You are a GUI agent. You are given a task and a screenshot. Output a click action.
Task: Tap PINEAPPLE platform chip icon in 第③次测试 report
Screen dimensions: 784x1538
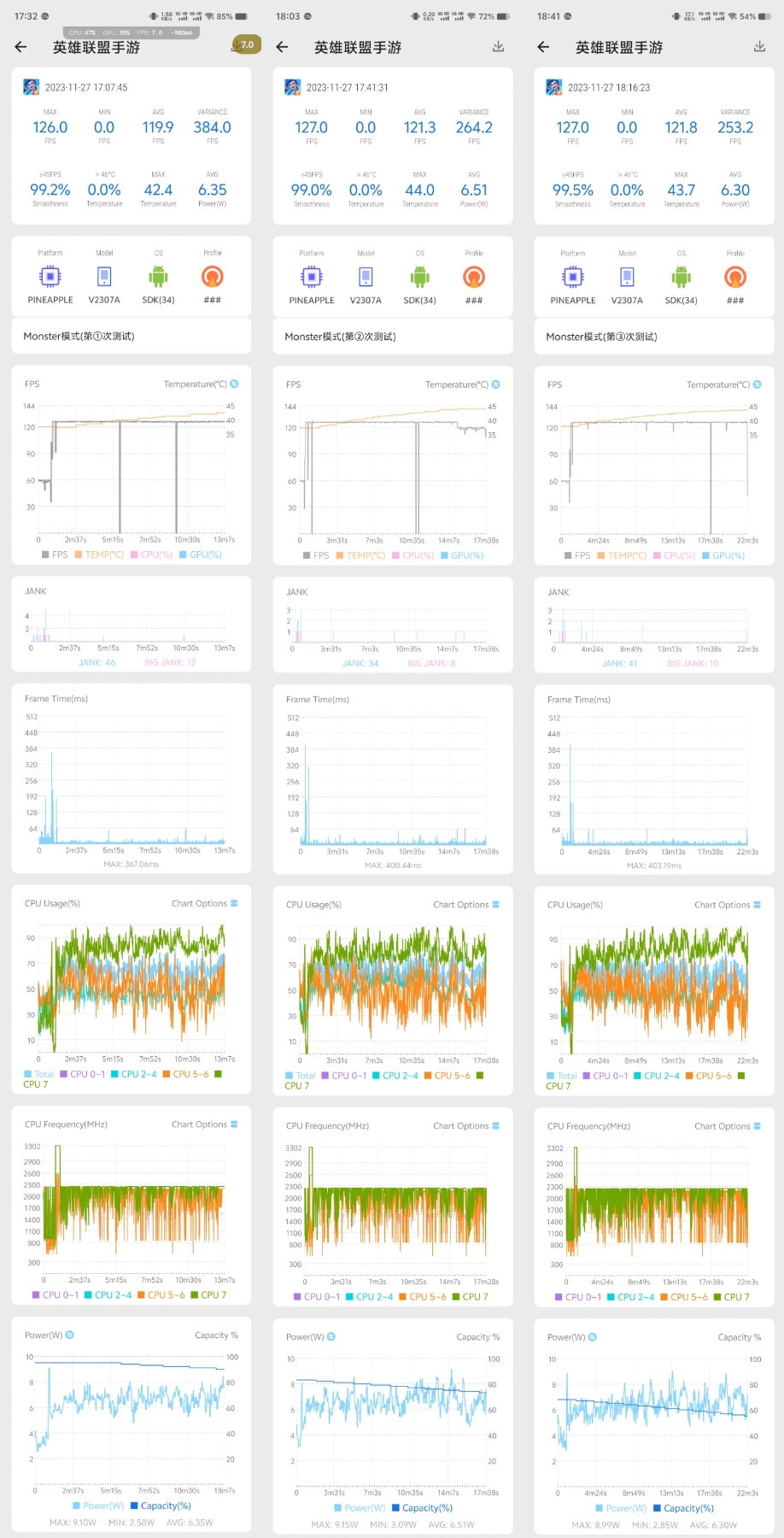(573, 277)
